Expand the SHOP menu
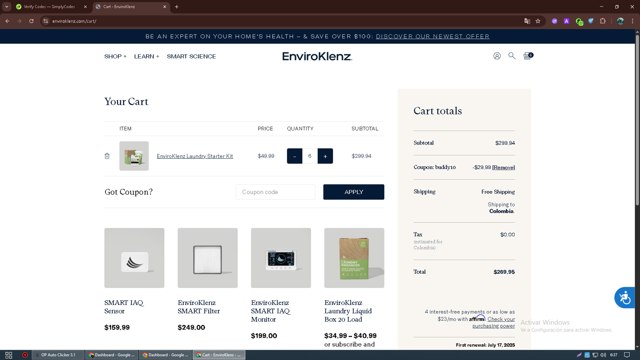Image resolution: width=640 pixels, height=360 pixels. [115, 56]
